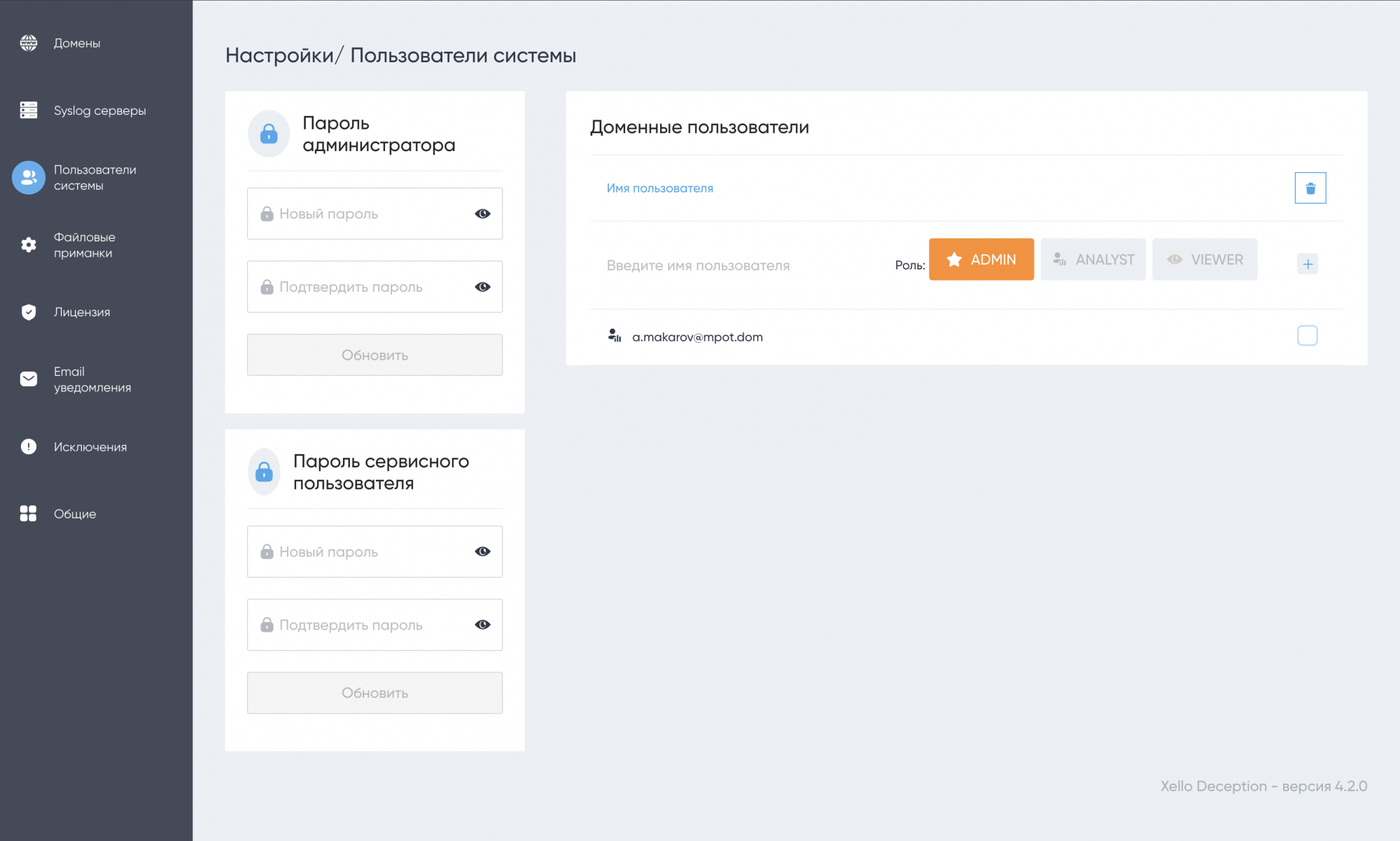Click the trash delete icon
Image resolution: width=1400 pixels, height=841 pixels.
1310,188
